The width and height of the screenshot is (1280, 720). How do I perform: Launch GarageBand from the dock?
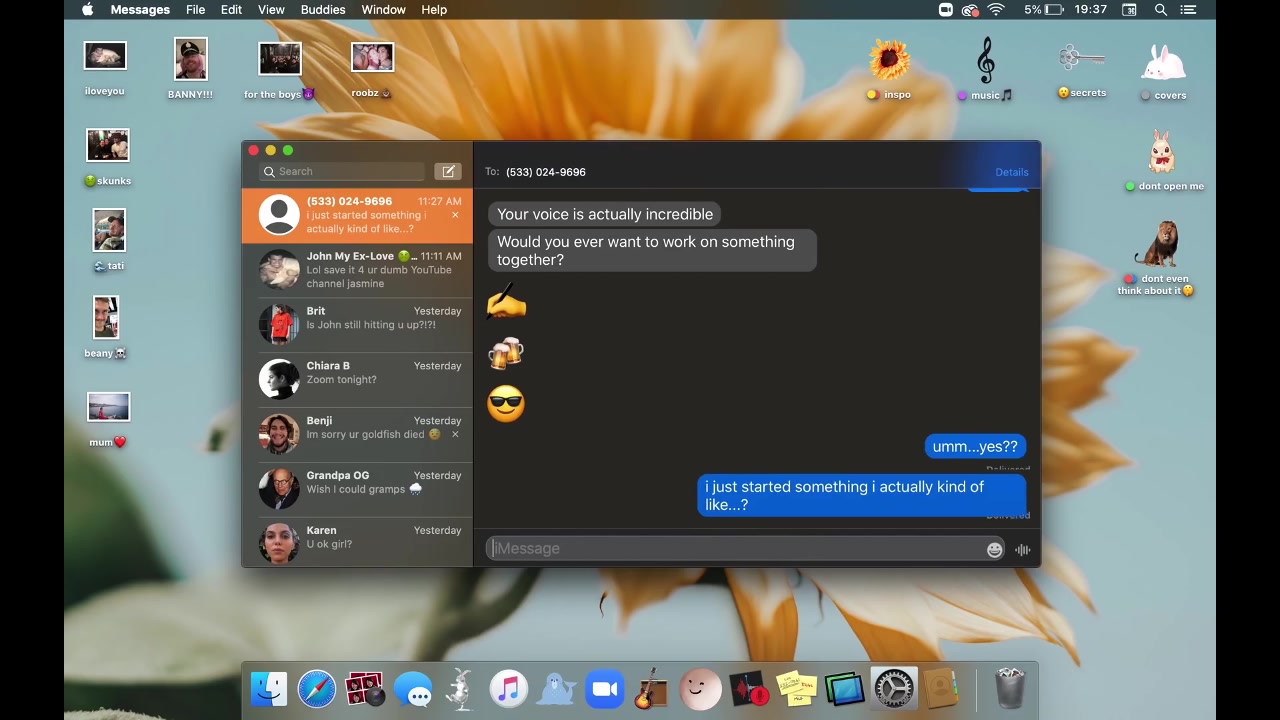pyautogui.click(x=651, y=689)
